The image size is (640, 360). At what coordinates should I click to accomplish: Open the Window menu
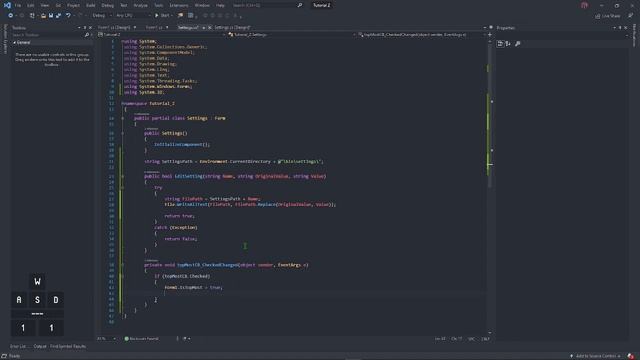tap(202, 5)
